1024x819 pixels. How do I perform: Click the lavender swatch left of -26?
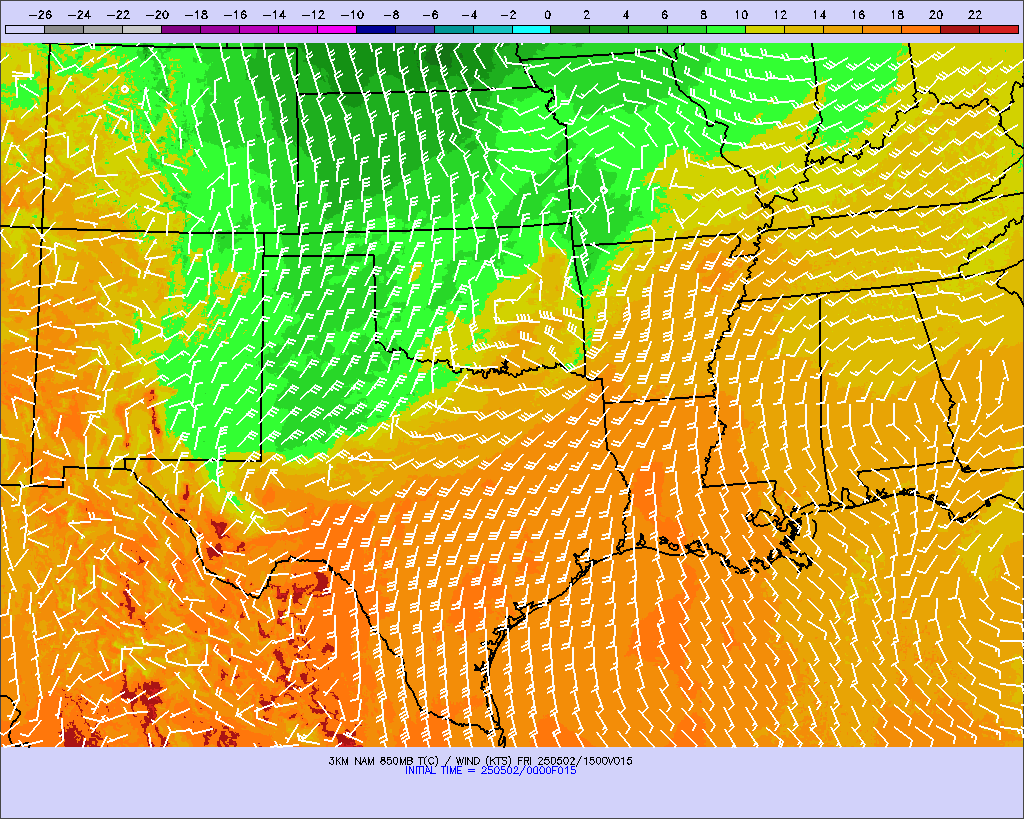(x=25, y=29)
